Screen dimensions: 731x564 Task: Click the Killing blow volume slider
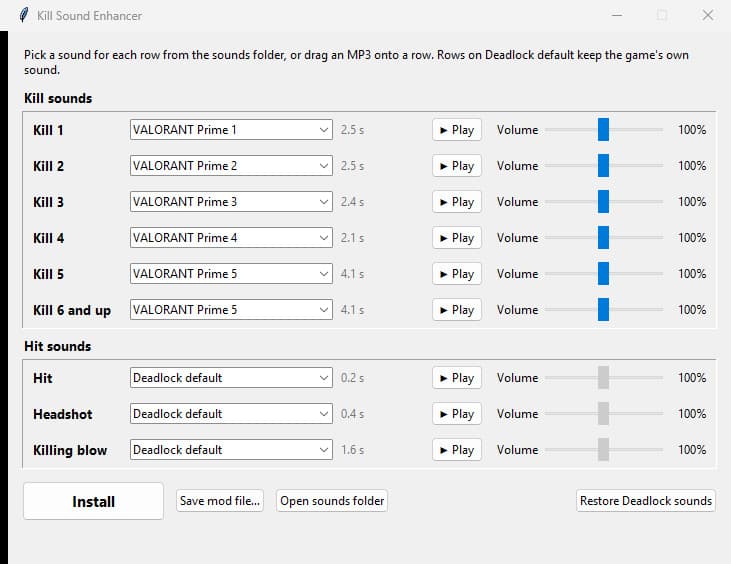coord(604,449)
